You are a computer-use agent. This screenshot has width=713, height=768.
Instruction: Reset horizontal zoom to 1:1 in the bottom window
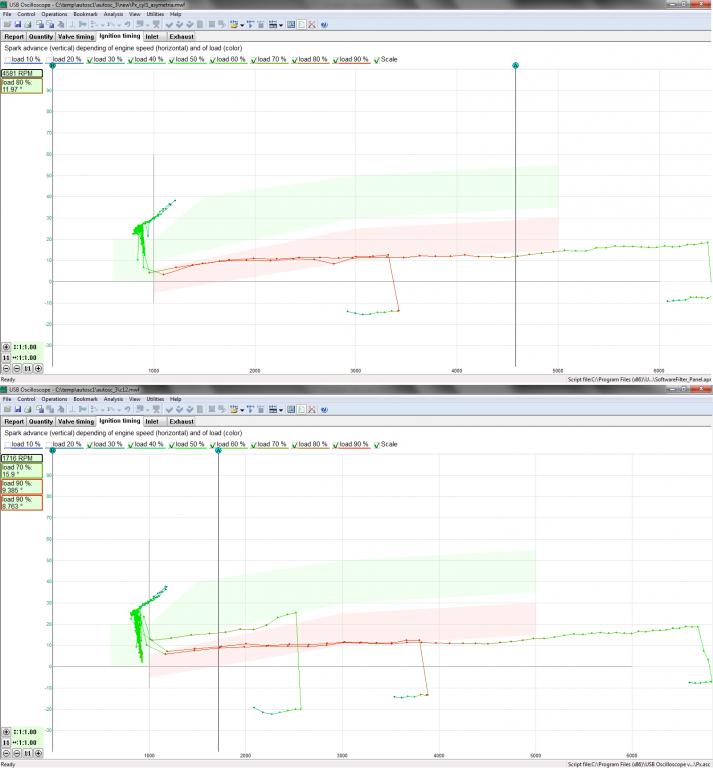pyautogui.click(x=27, y=753)
